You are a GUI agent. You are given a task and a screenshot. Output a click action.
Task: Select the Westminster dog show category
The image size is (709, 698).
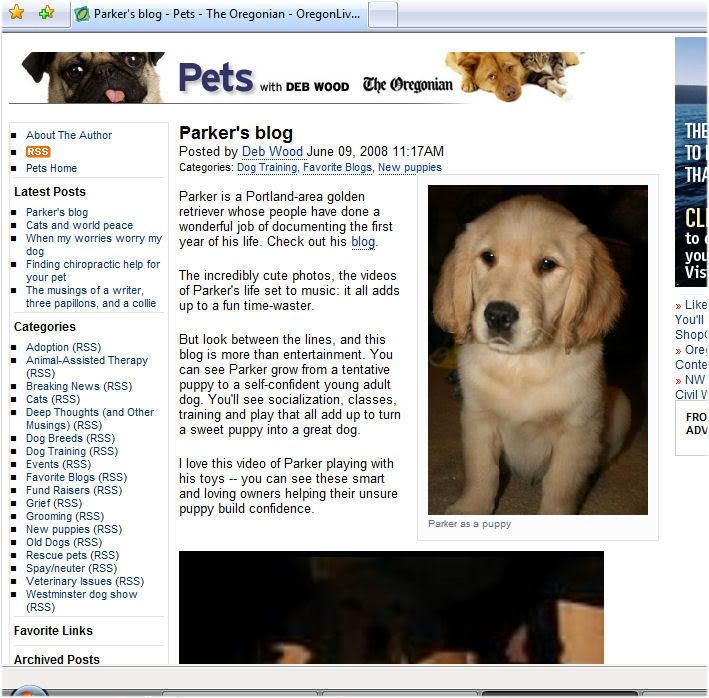[81, 594]
